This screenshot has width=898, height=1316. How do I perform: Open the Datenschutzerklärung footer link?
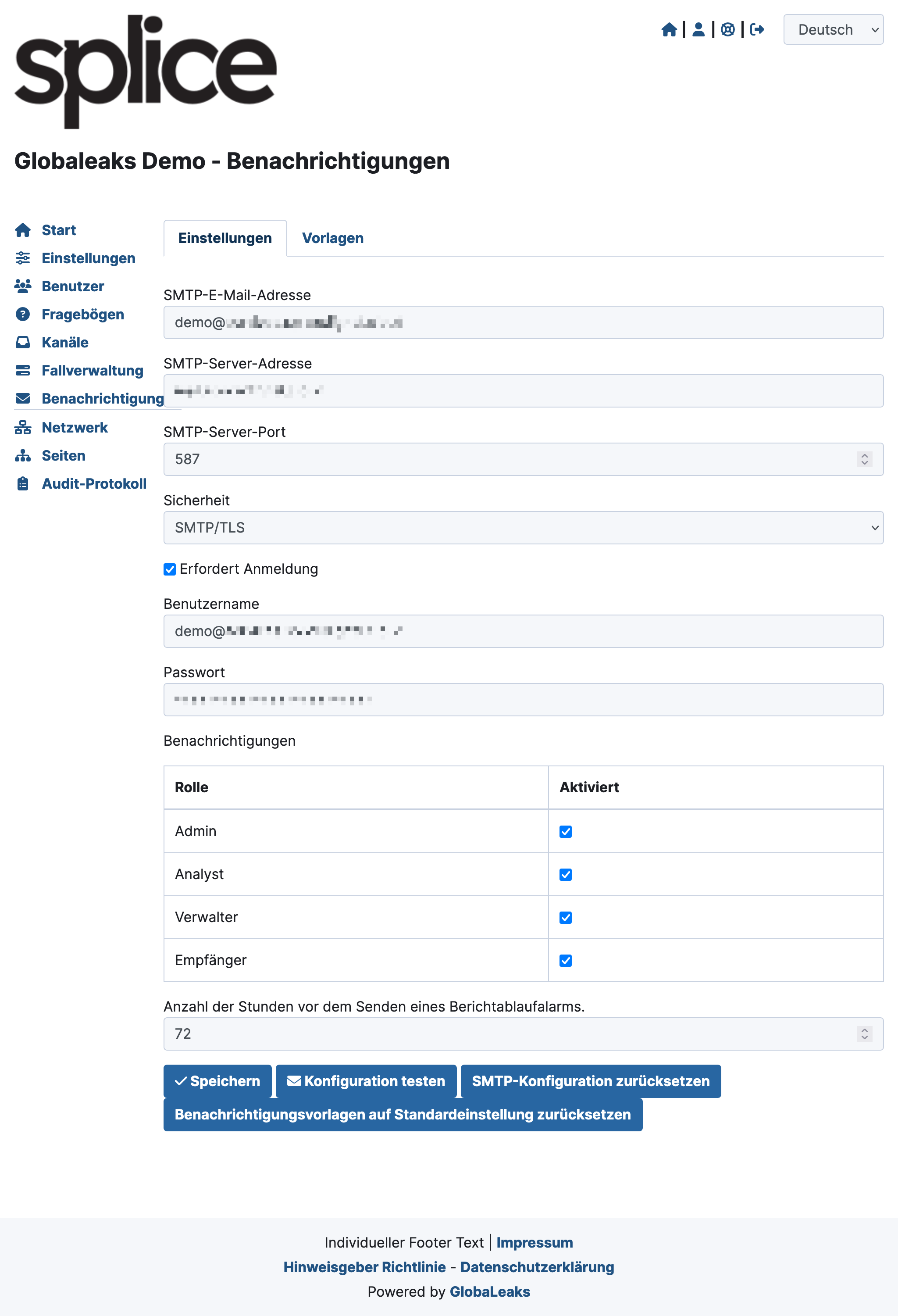(x=537, y=1267)
